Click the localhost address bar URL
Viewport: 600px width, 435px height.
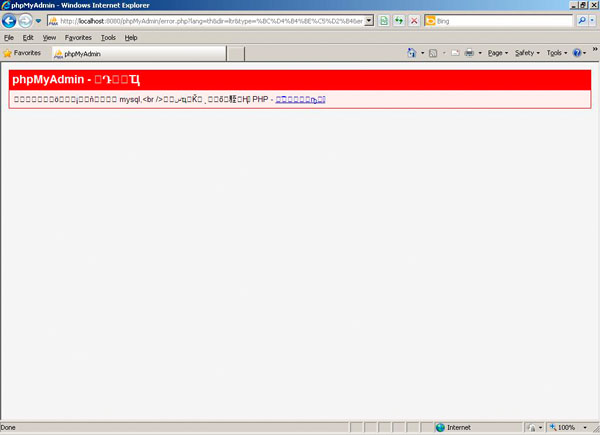click(211, 21)
